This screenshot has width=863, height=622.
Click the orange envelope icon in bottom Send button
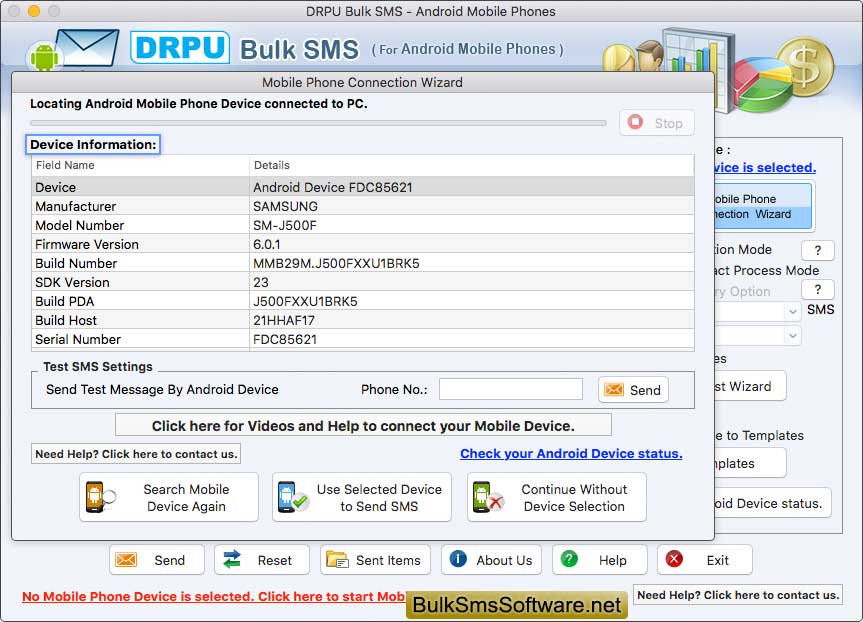pyautogui.click(x=126, y=560)
